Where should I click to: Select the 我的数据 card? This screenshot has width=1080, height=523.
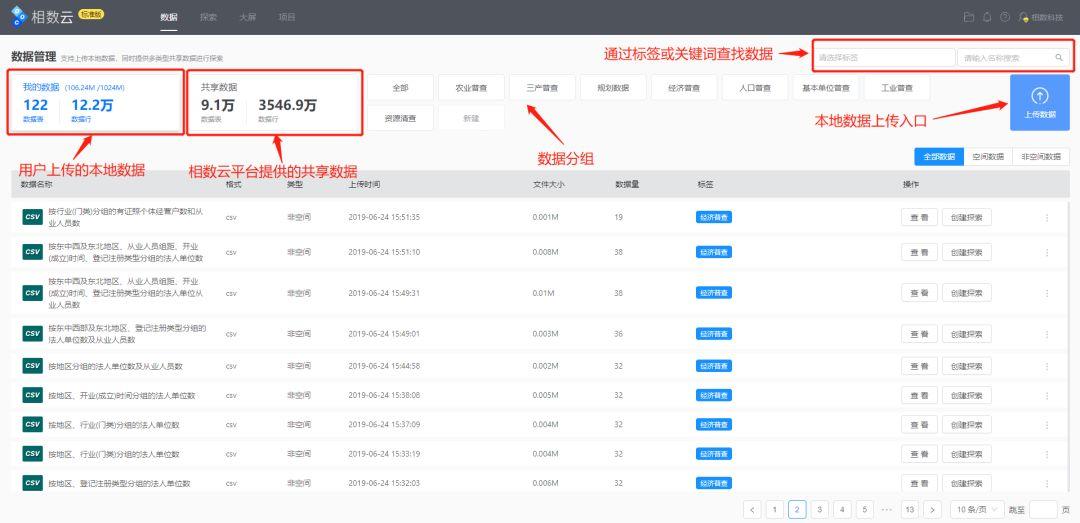pyautogui.click(x=96, y=102)
